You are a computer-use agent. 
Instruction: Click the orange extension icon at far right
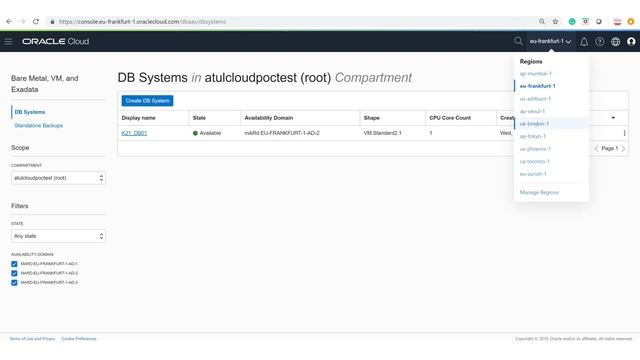click(x=631, y=22)
